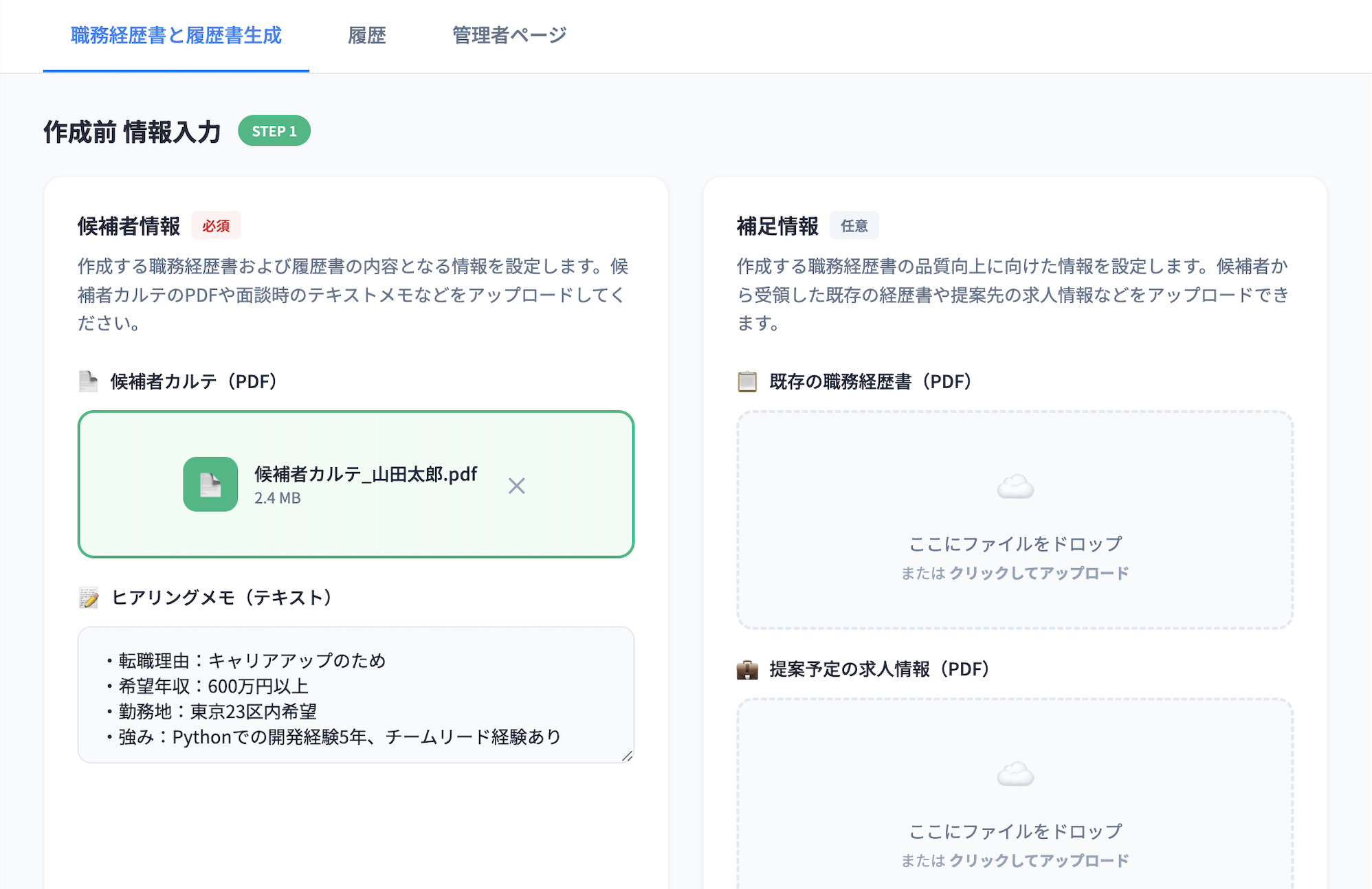Click the briefcase icon next to 提案予定の求人情報（PDF）
The width and height of the screenshot is (1372, 889).
(747, 668)
